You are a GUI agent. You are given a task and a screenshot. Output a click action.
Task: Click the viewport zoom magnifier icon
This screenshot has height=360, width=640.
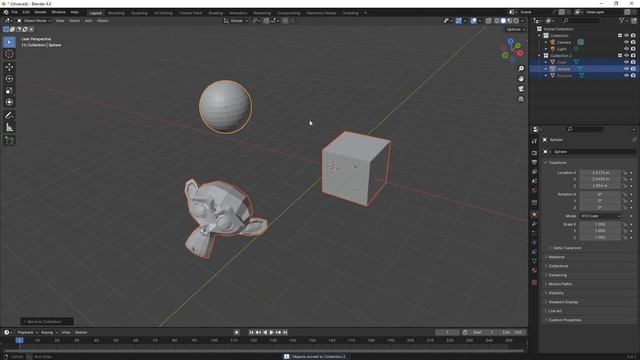(521, 69)
